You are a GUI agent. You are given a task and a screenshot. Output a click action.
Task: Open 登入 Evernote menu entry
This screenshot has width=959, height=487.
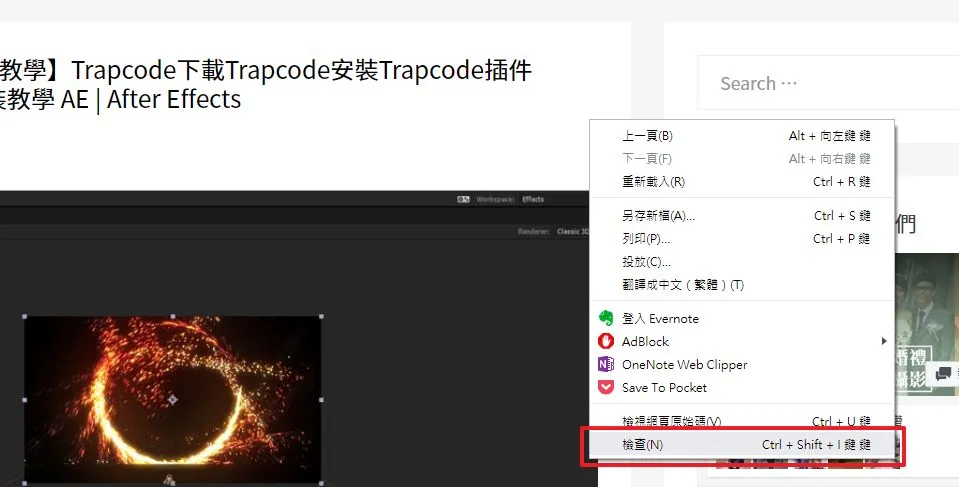[742, 318]
